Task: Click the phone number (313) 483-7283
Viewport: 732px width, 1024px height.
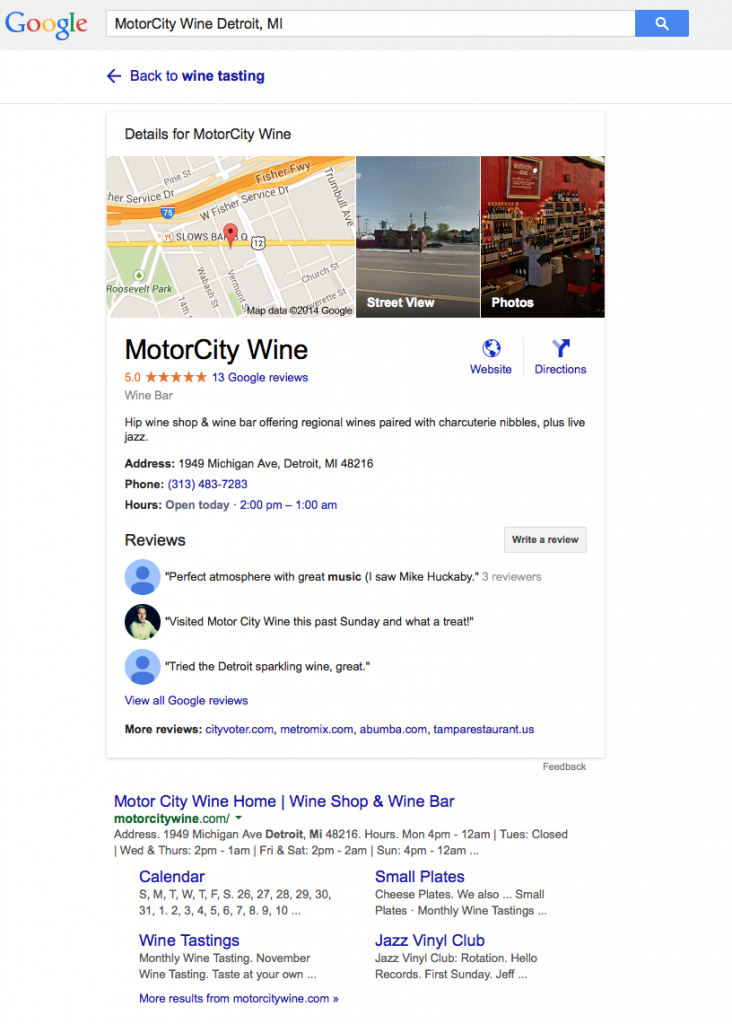Action: tap(208, 484)
